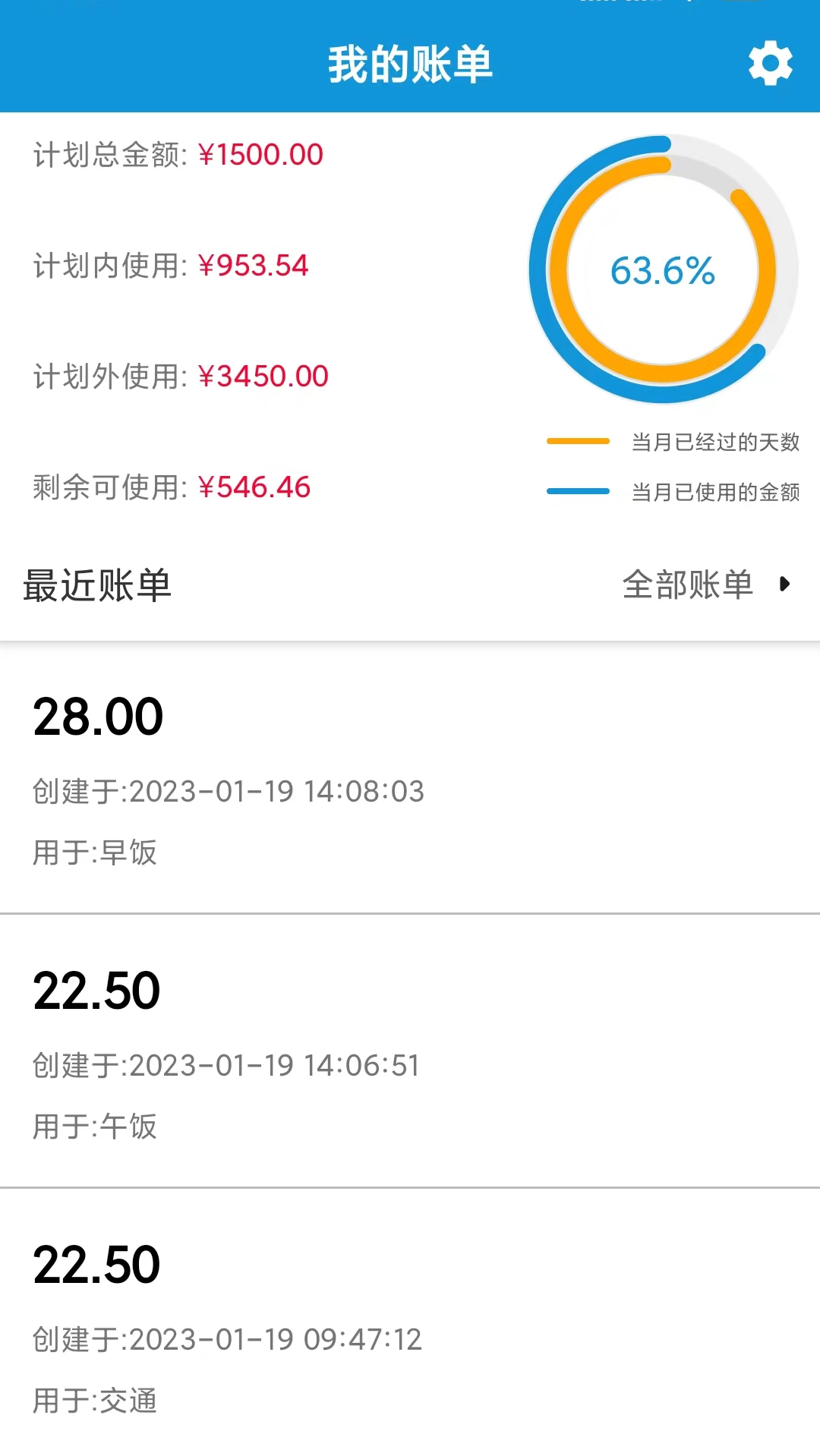820x1456 pixels.
Task: Tap the 63.6% circular progress chart
Action: 663,269
